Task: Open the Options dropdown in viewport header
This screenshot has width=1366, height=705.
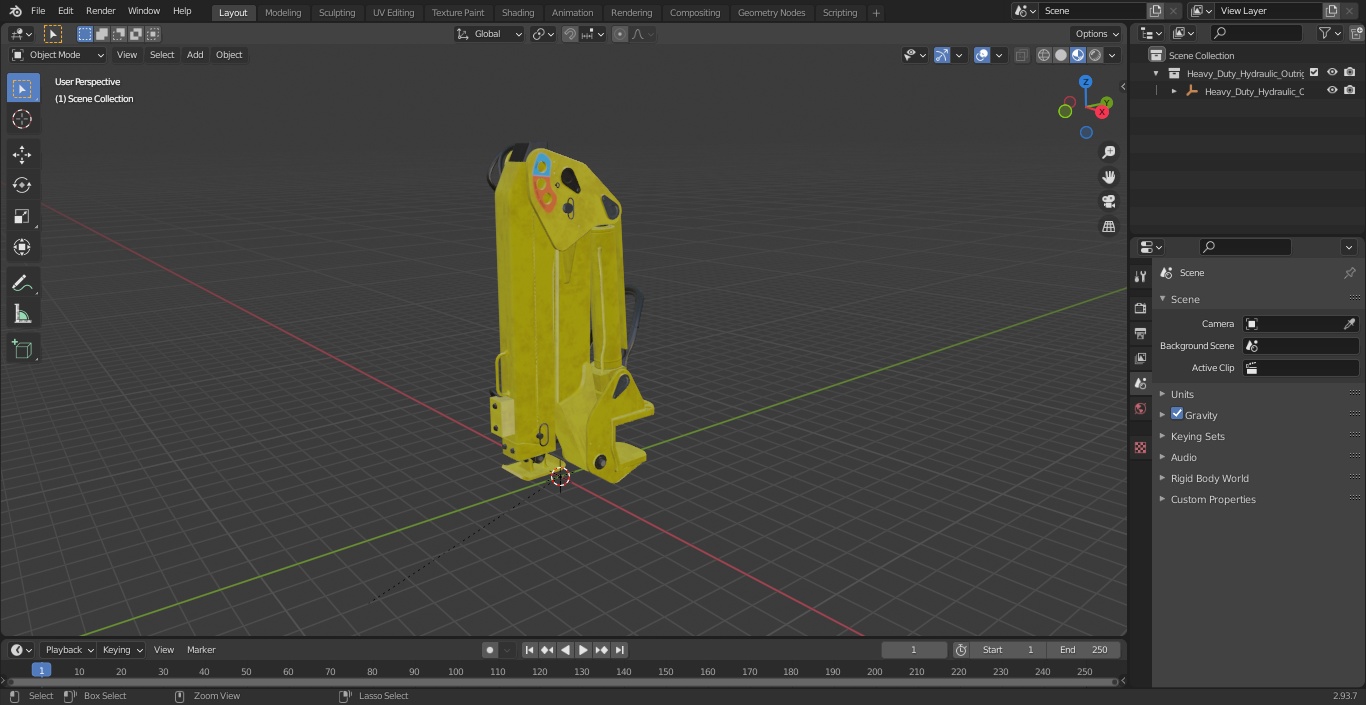Action: tap(1097, 34)
